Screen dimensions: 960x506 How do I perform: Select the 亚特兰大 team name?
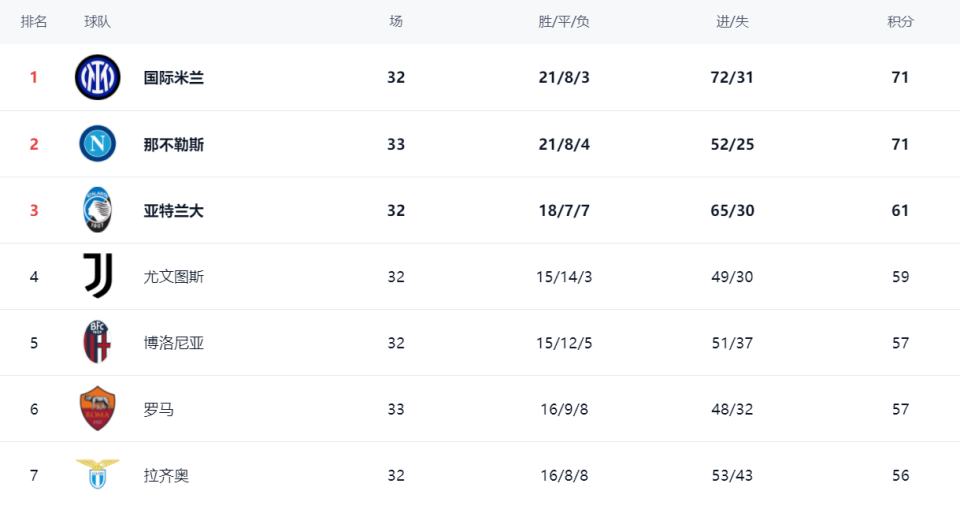point(174,211)
